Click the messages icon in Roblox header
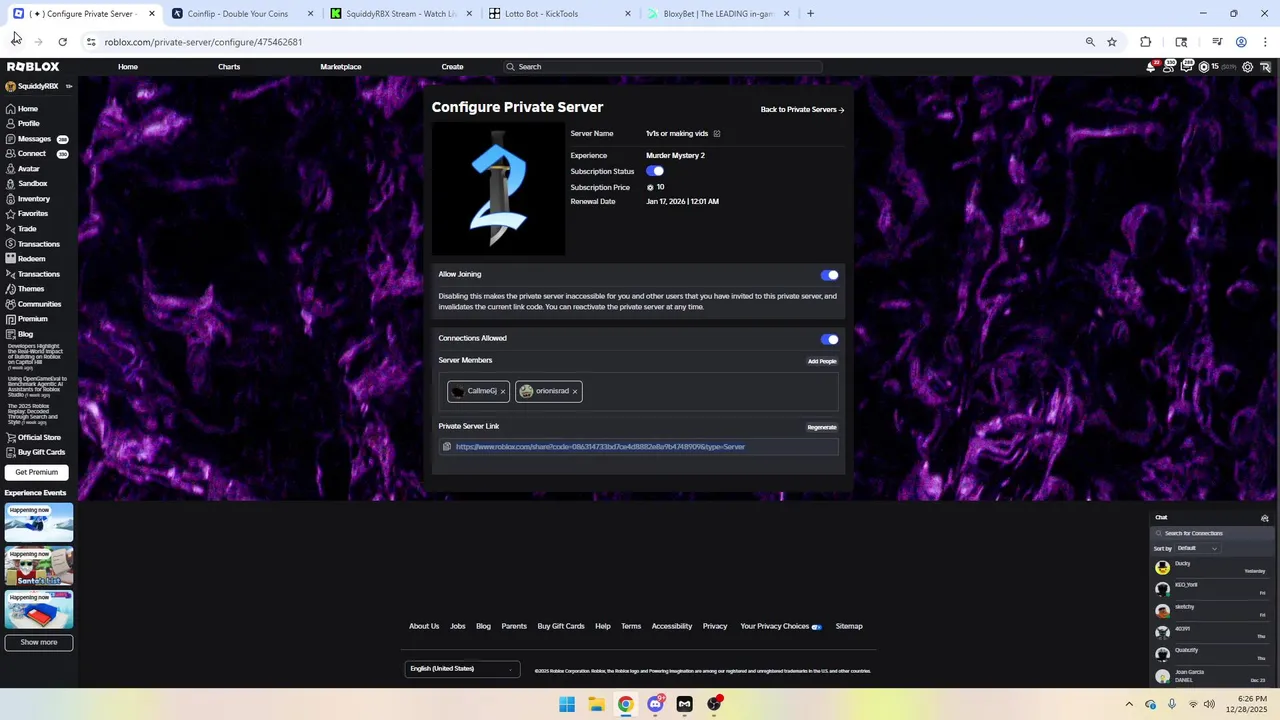 click(1186, 68)
